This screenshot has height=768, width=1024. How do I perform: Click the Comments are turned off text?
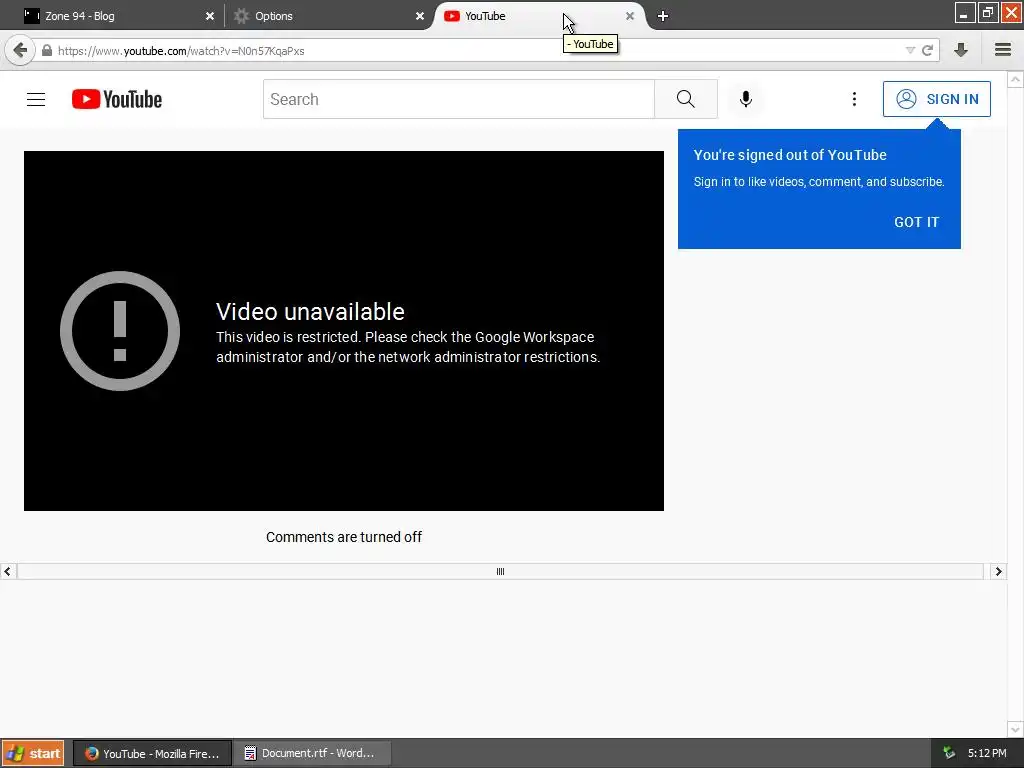point(344,537)
